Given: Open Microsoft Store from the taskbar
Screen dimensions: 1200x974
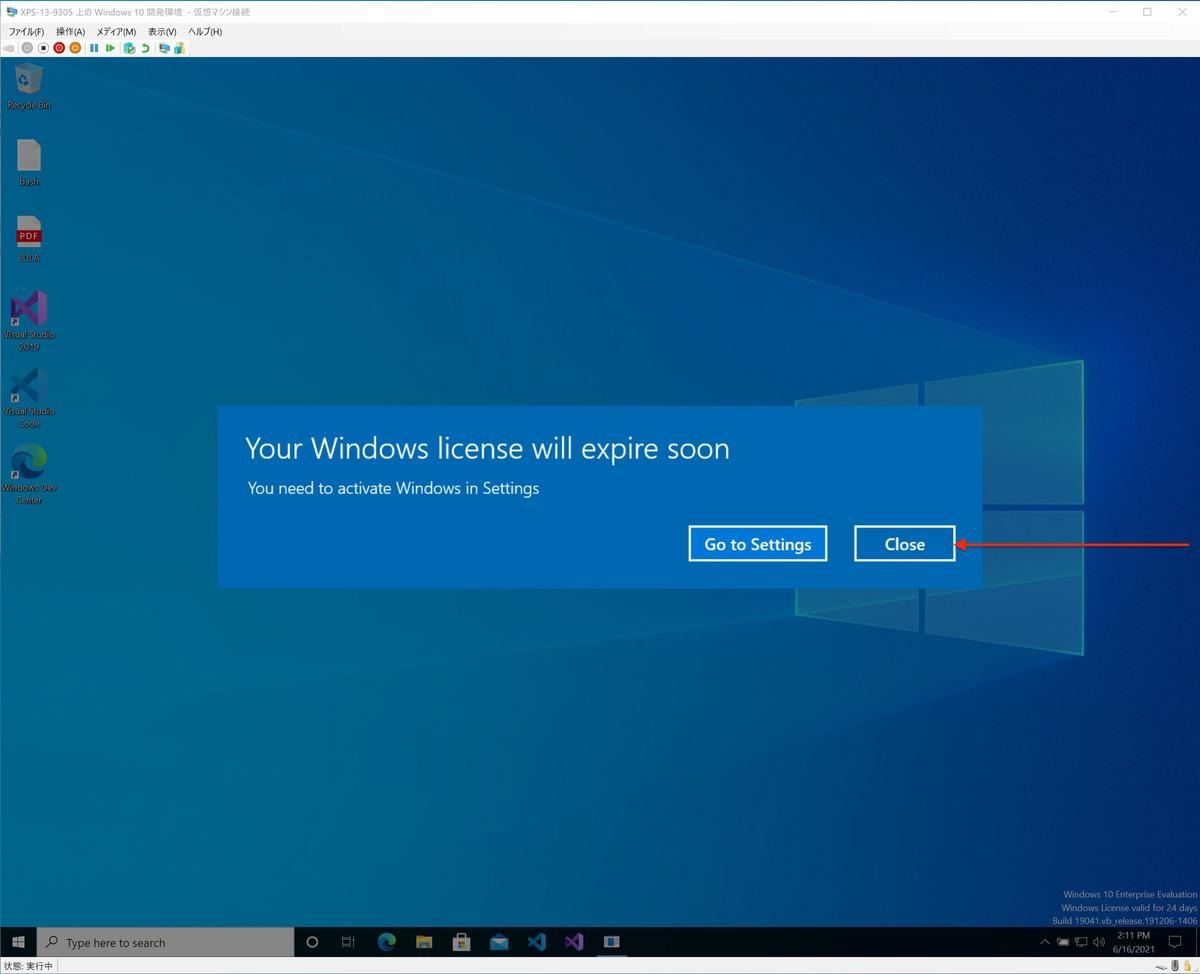Looking at the screenshot, I should [461, 942].
